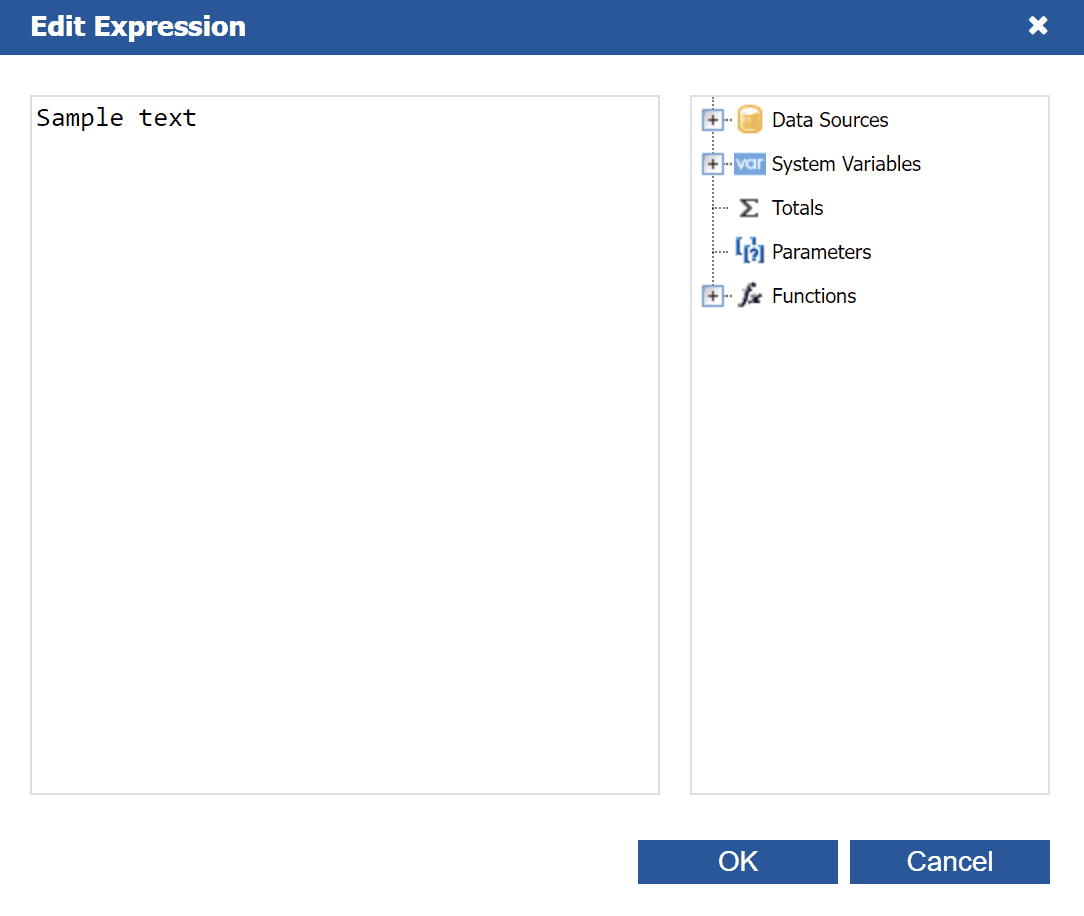Image resolution: width=1084 pixels, height=916 pixels.
Task: Select the Totals item label
Action: coord(797,208)
